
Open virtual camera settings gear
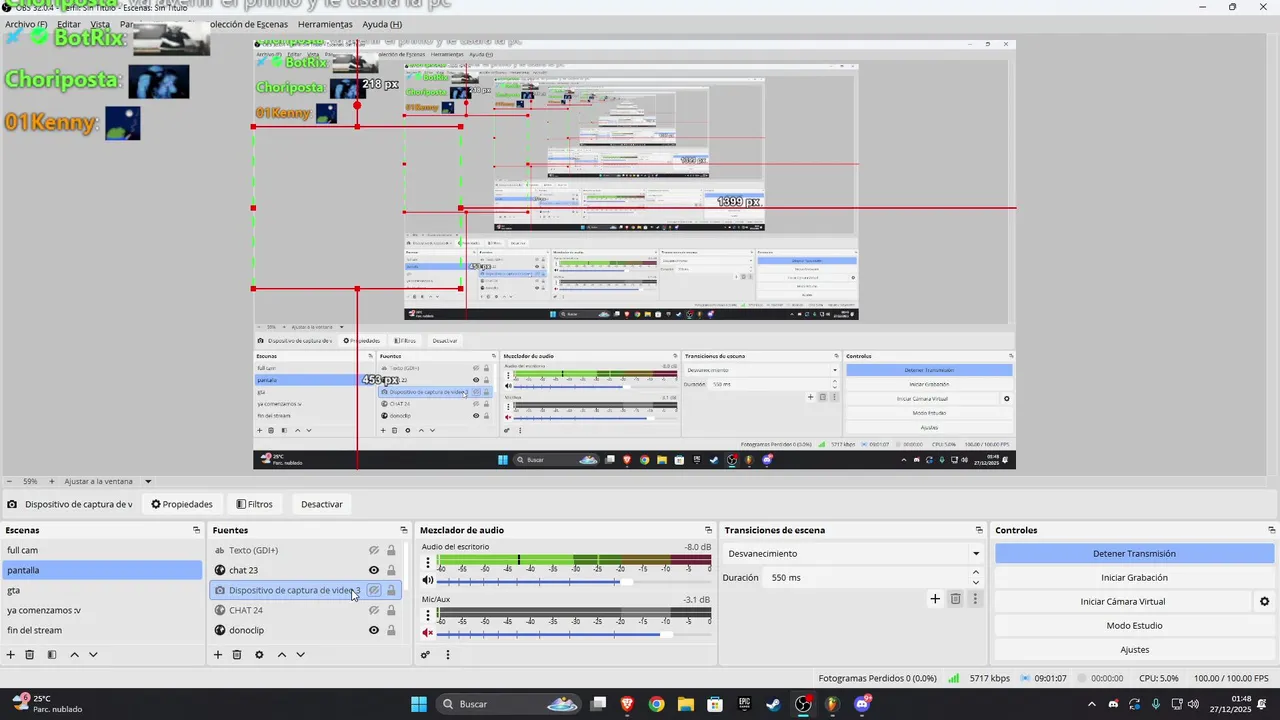point(1264,602)
